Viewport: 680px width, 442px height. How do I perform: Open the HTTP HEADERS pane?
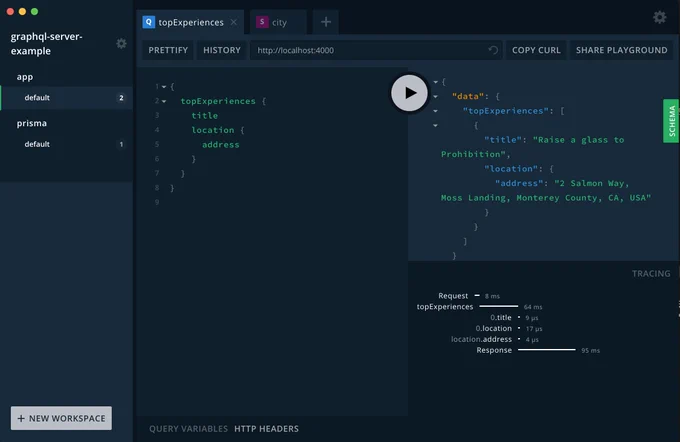coord(266,429)
